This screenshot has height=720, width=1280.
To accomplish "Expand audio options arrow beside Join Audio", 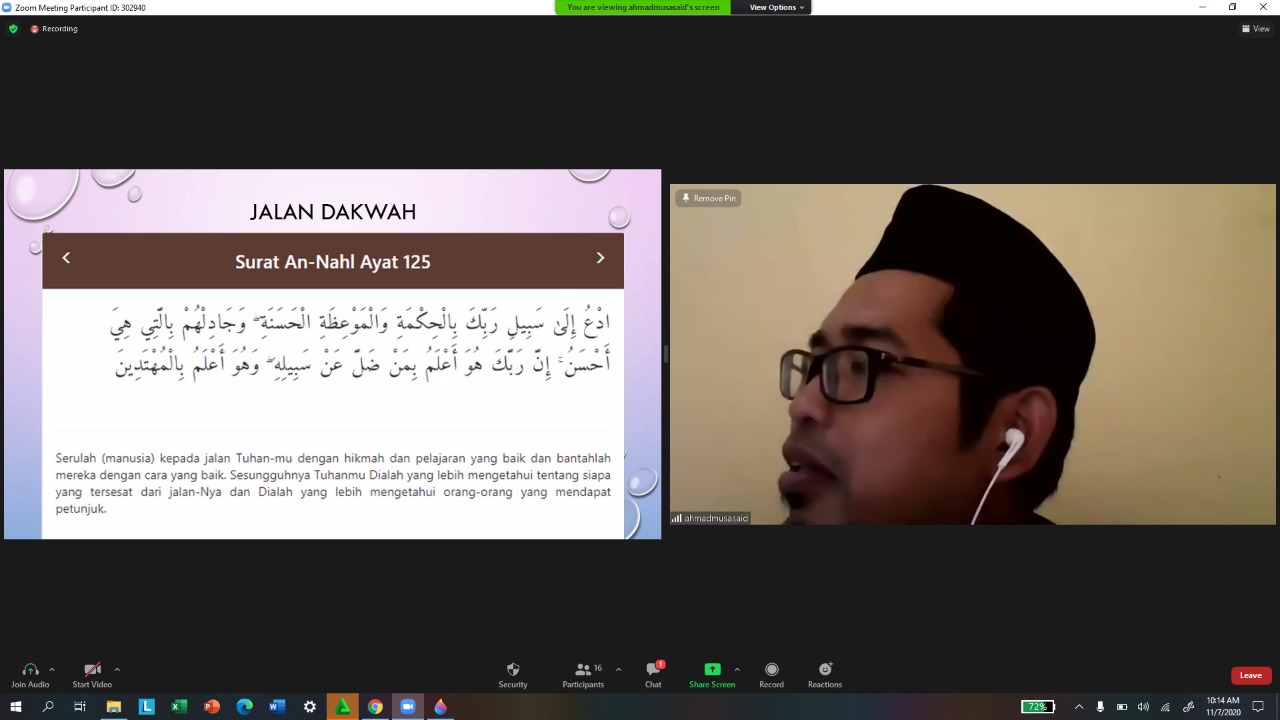I will point(52,669).
